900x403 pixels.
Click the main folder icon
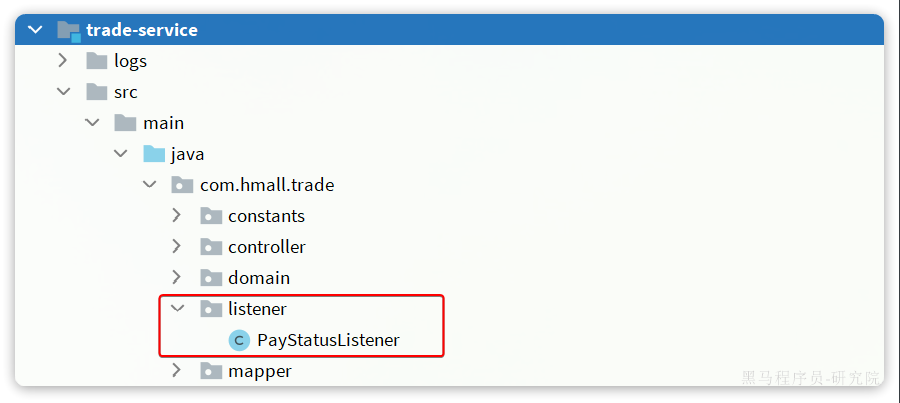(125, 123)
